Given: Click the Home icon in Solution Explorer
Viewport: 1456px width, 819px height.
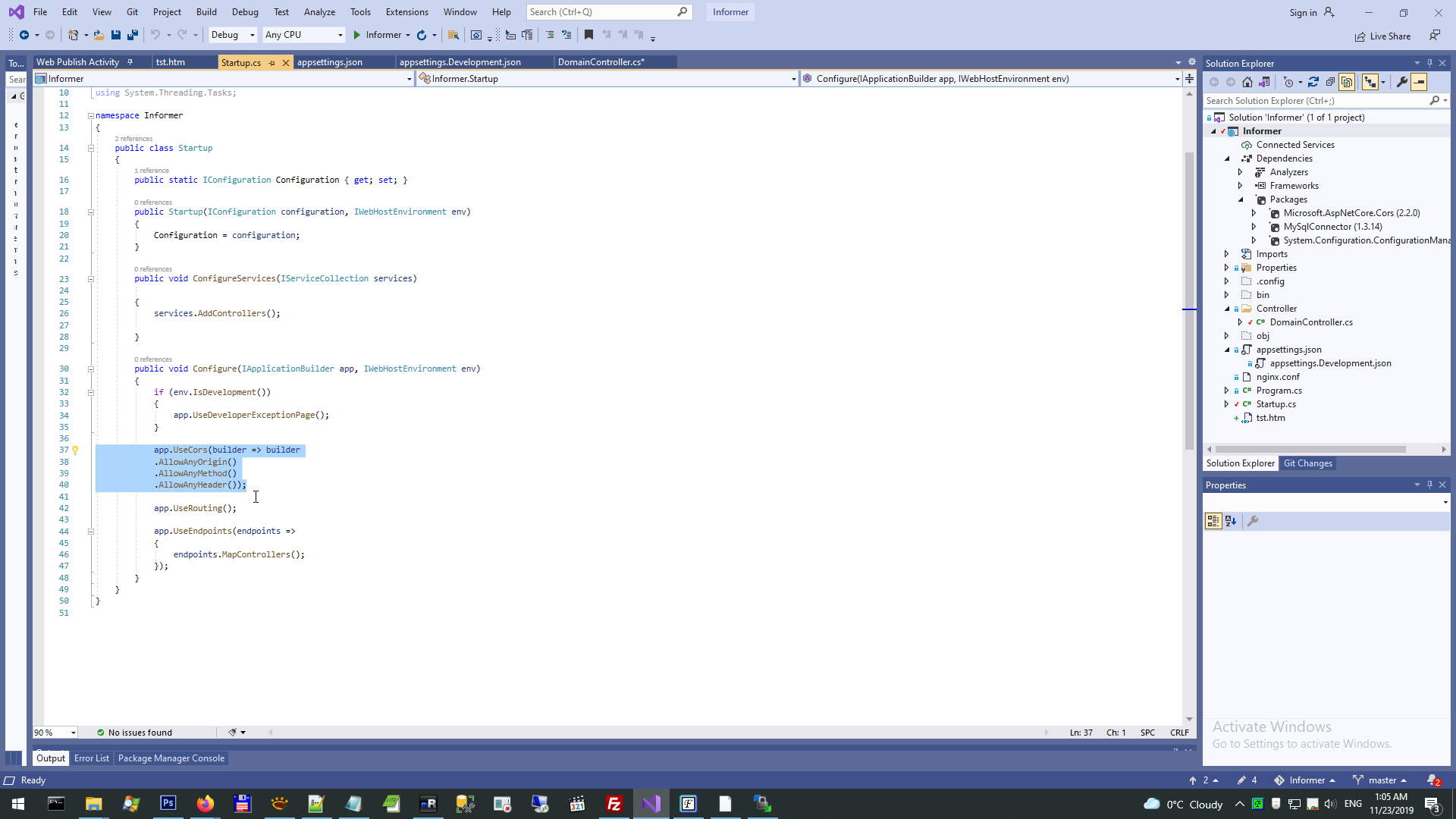Looking at the screenshot, I should pos(1247,82).
